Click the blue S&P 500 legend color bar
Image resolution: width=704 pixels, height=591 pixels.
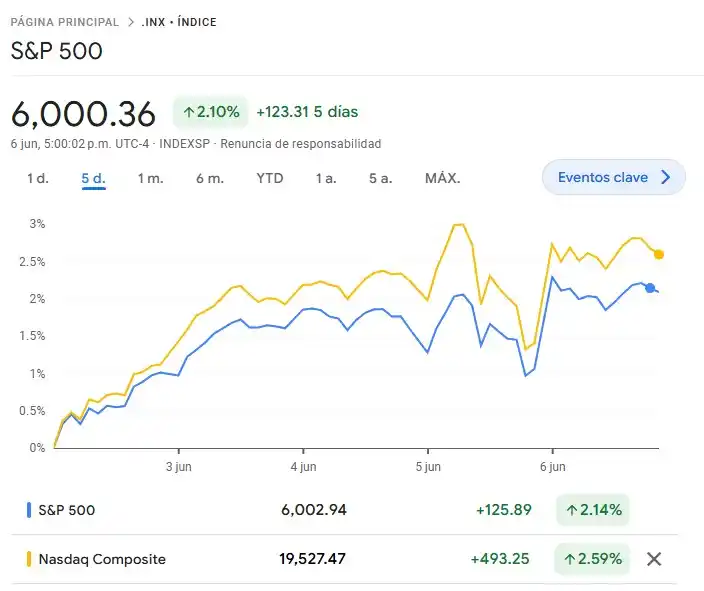pos(29,510)
